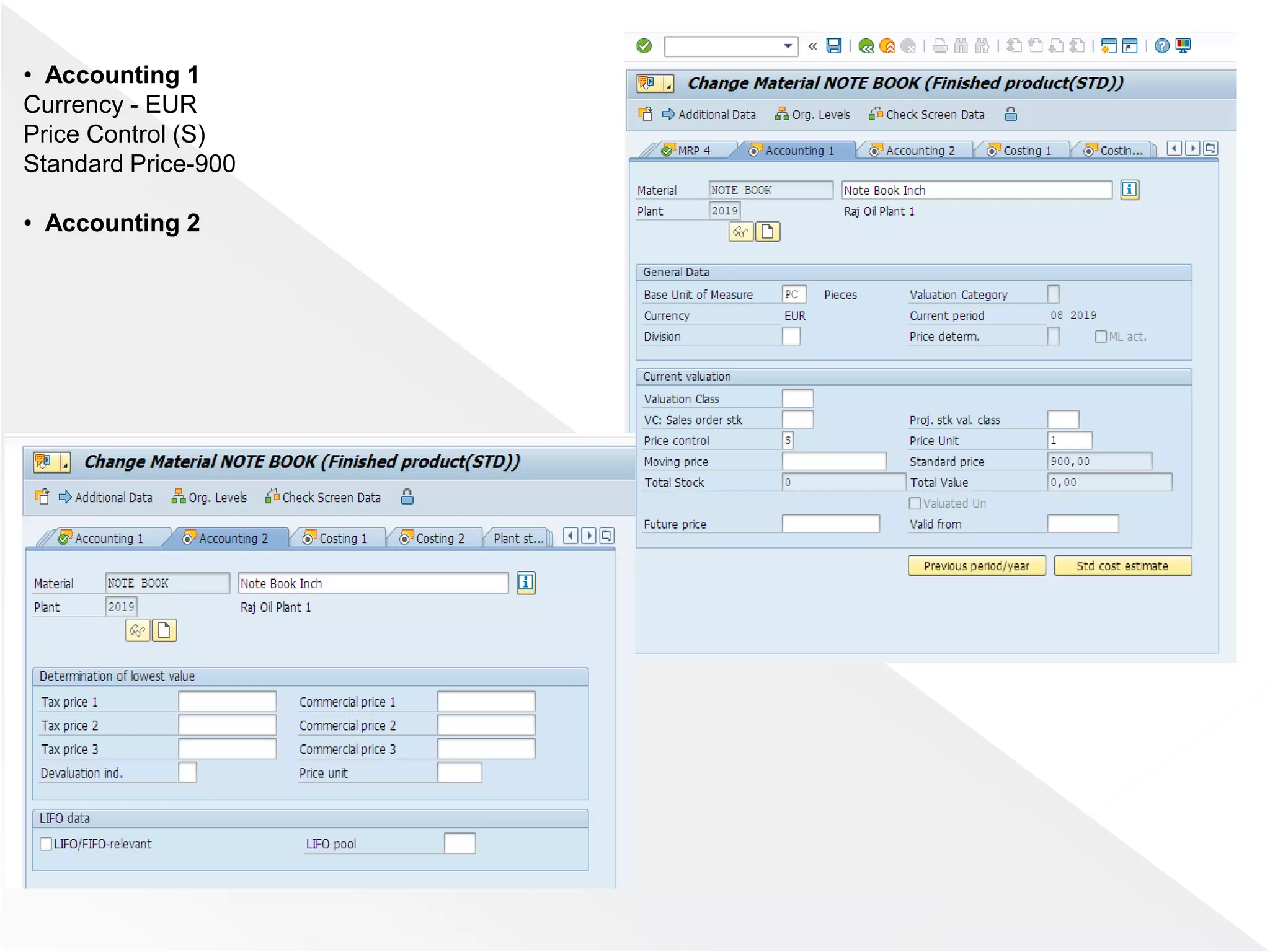Enable the LIFO/FIFO-relevant checkbox

tap(46, 844)
